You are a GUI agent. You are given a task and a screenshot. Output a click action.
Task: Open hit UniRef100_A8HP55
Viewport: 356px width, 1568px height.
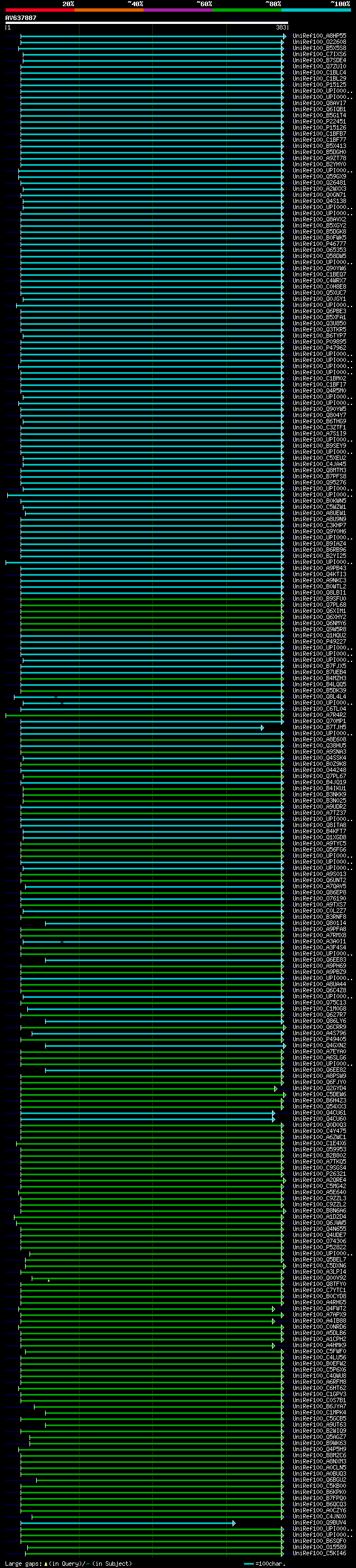coord(319,36)
